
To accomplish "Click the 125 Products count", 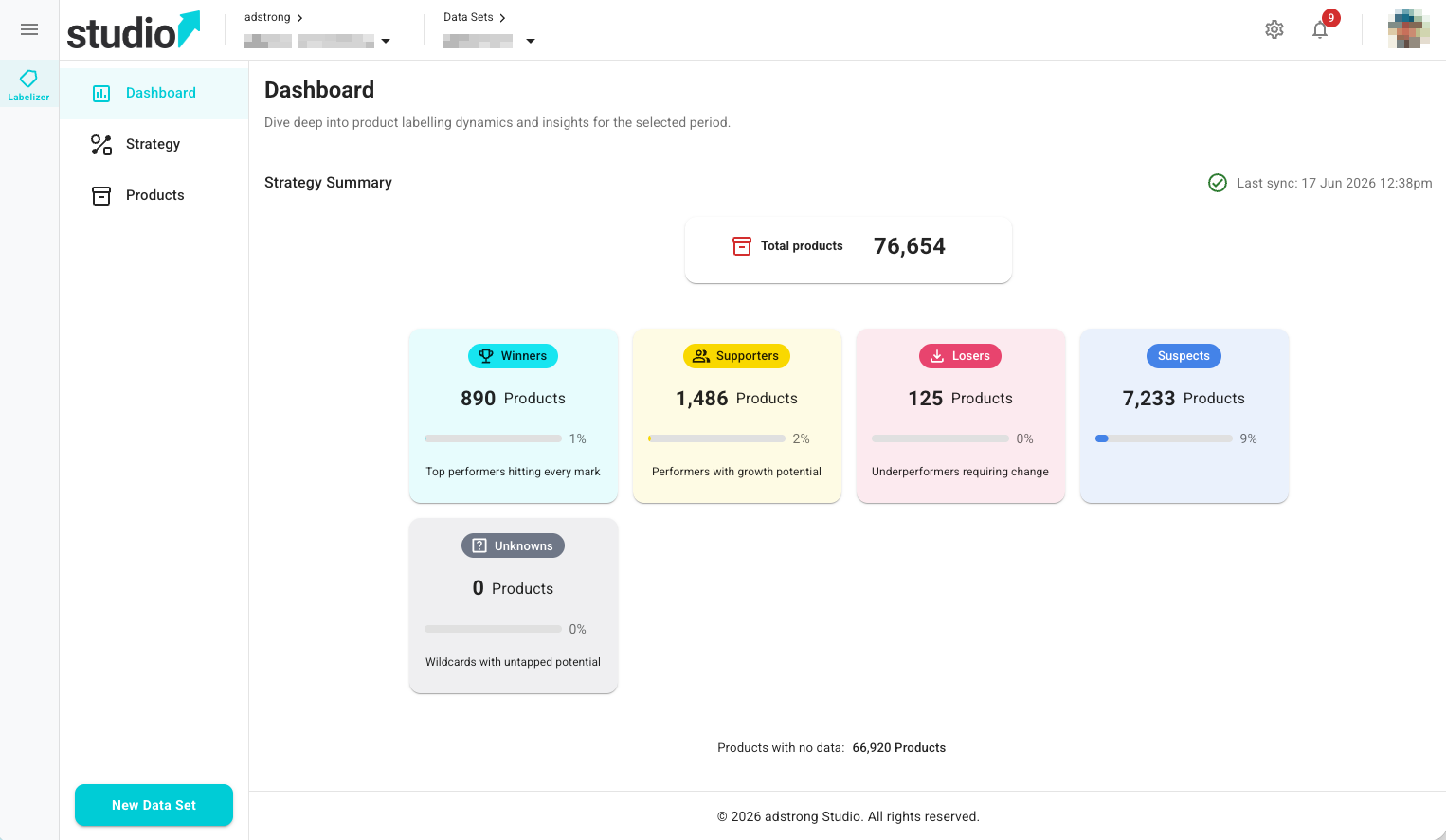I will [960, 399].
